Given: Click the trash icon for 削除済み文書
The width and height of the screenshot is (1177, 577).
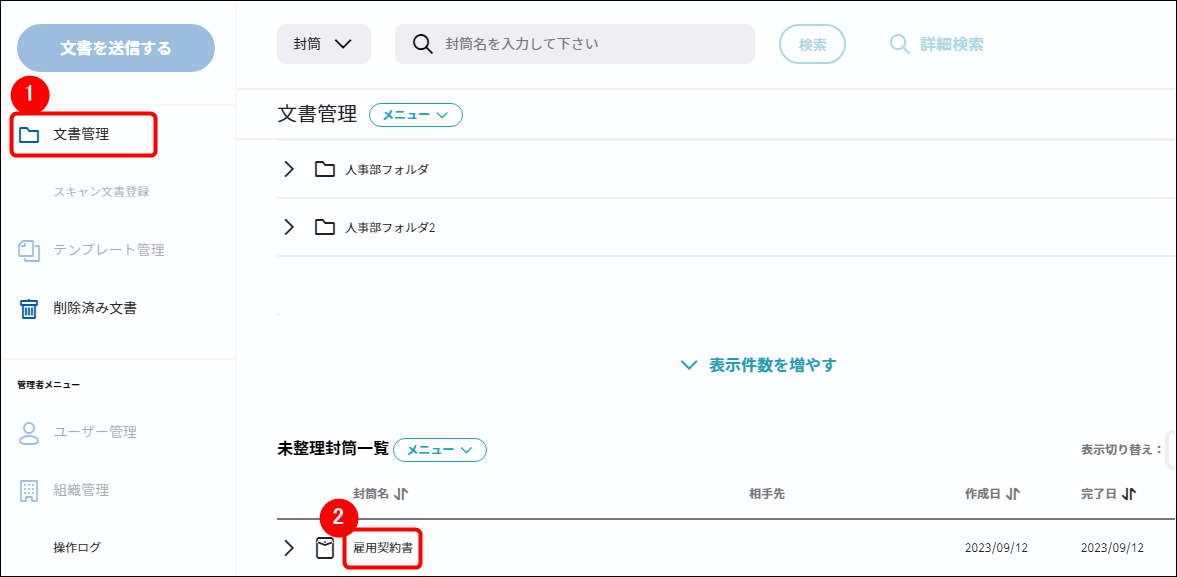Looking at the screenshot, I should (29, 308).
